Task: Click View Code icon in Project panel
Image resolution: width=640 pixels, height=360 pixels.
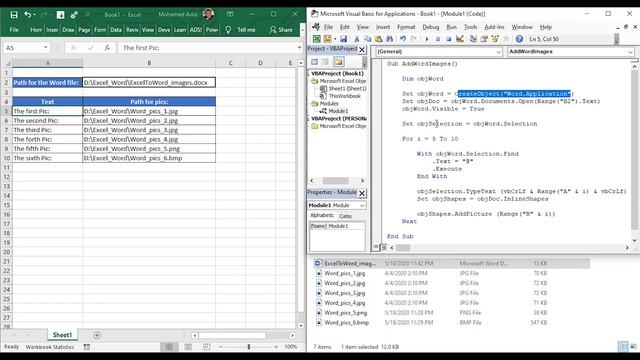Action: (315, 62)
